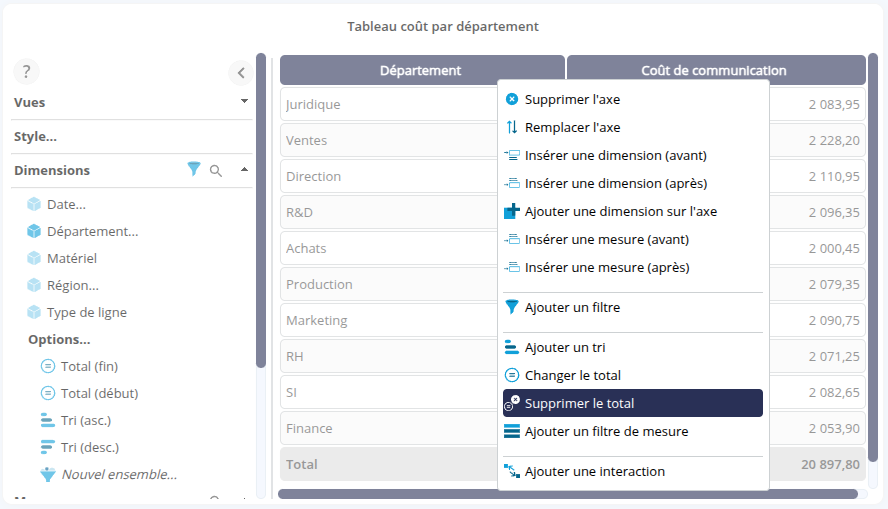Collapse the Dimensions section arrow

(x=244, y=170)
